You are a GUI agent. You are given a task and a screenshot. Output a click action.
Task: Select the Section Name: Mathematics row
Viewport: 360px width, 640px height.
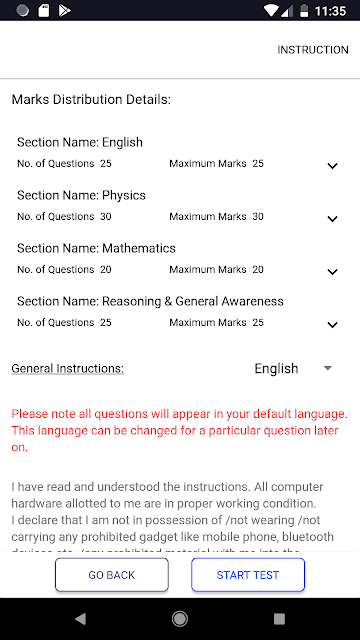pyautogui.click(x=177, y=260)
